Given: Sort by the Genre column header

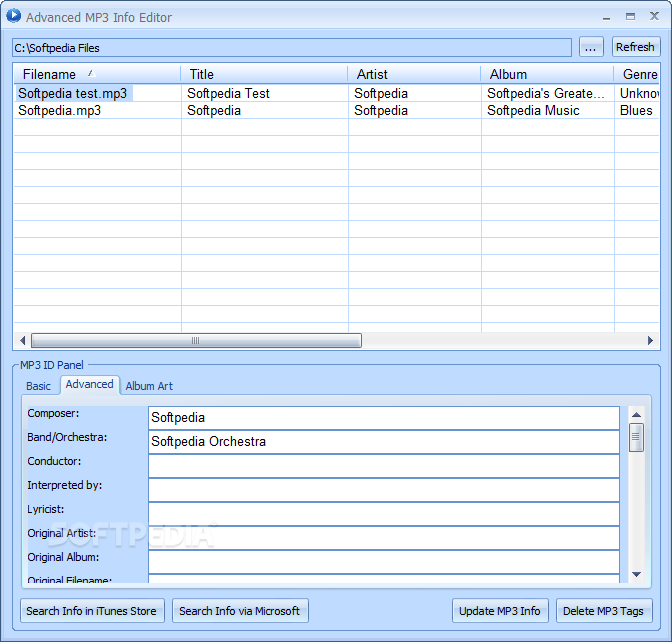Looking at the screenshot, I should [x=637, y=74].
